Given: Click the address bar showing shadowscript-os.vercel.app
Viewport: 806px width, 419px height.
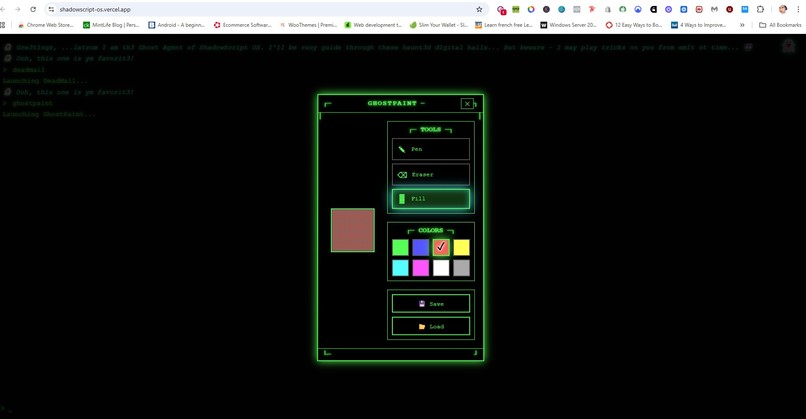Looking at the screenshot, I should [267, 9].
